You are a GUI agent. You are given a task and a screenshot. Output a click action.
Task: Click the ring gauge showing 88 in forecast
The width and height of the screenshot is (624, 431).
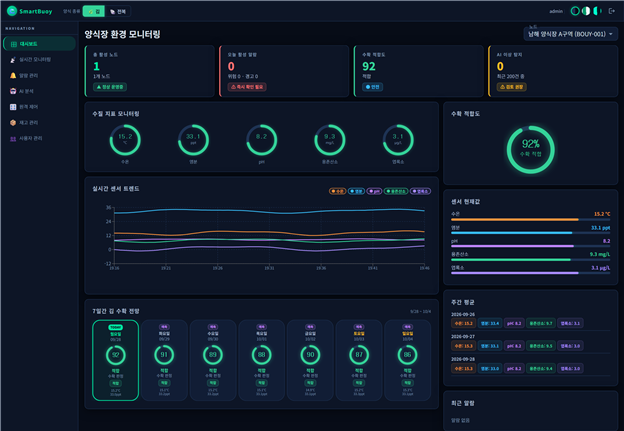[x=261, y=355]
